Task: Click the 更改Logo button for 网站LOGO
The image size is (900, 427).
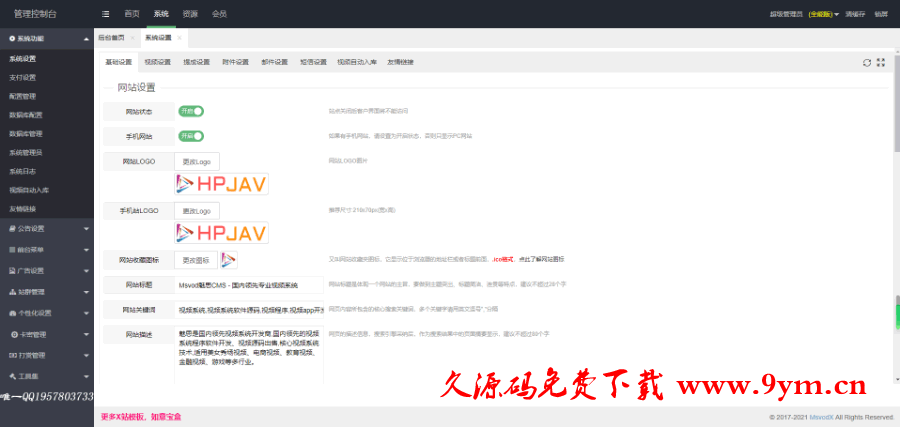Action: pos(196,161)
